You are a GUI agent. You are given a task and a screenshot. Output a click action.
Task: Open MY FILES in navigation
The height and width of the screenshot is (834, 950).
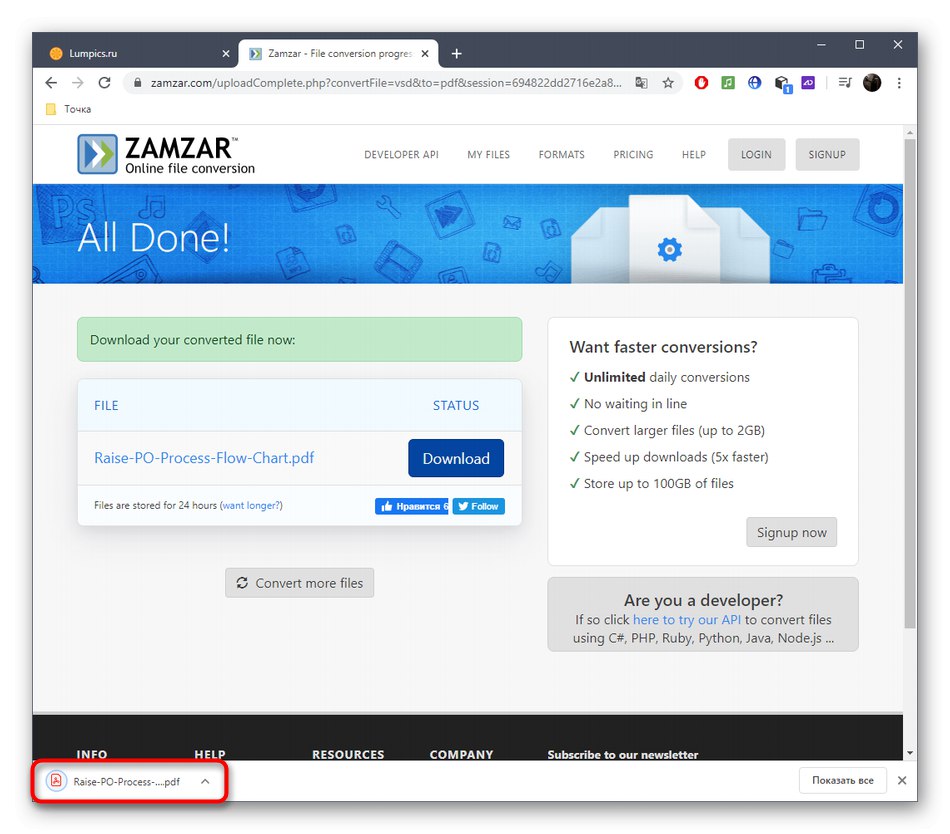488,154
